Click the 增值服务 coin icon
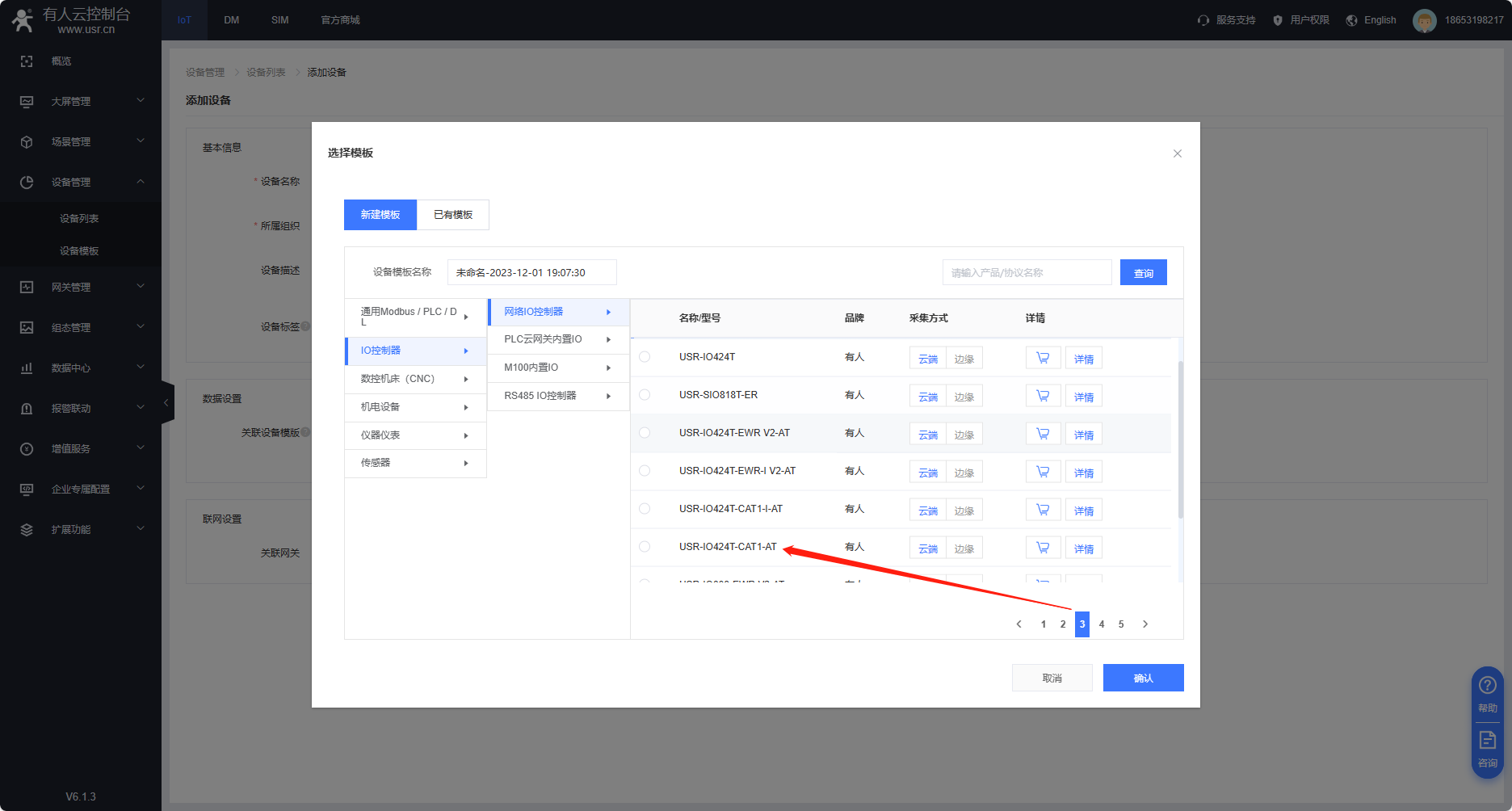This screenshot has height=811, width=1512. point(27,449)
